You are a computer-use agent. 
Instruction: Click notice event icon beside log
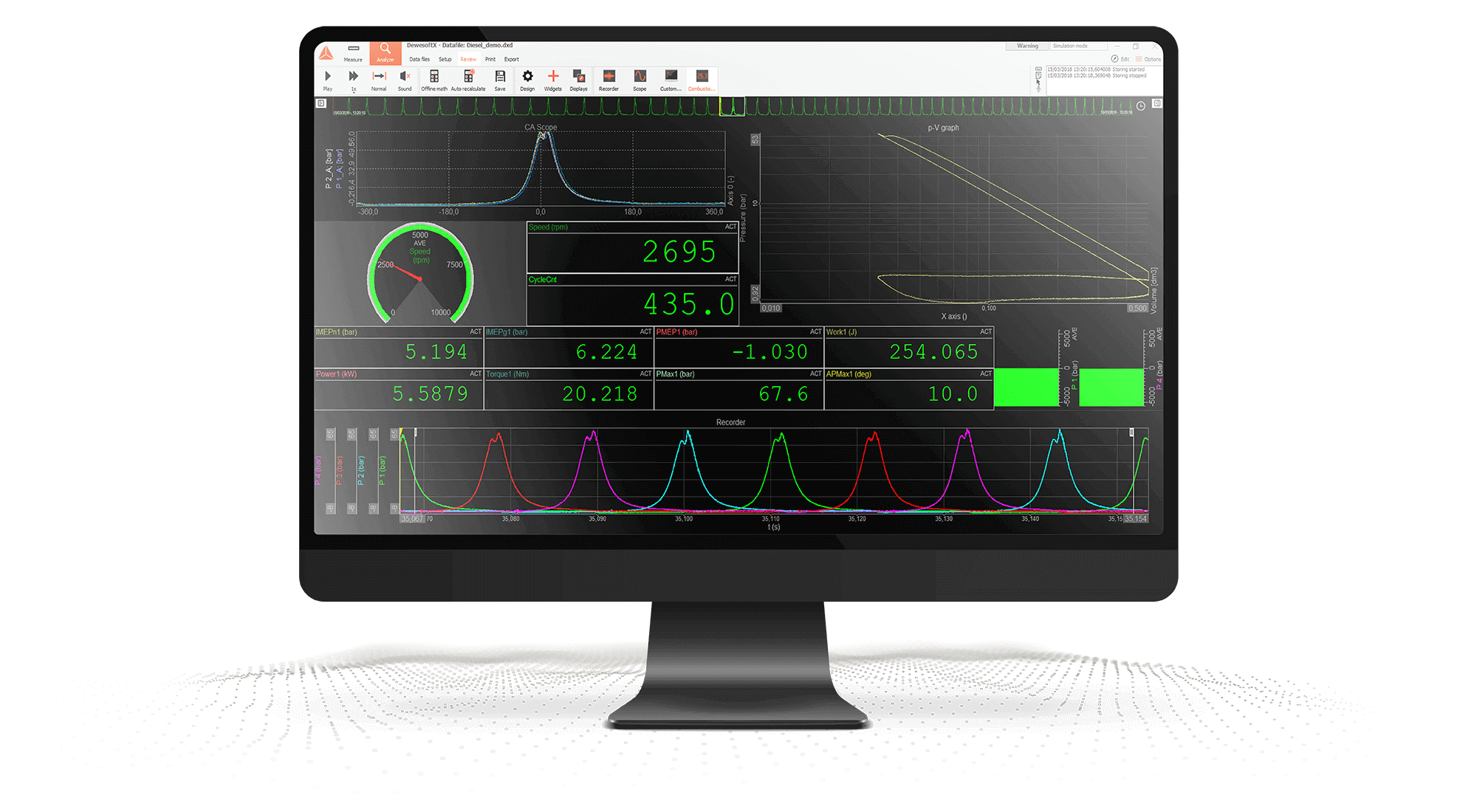(1038, 76)
